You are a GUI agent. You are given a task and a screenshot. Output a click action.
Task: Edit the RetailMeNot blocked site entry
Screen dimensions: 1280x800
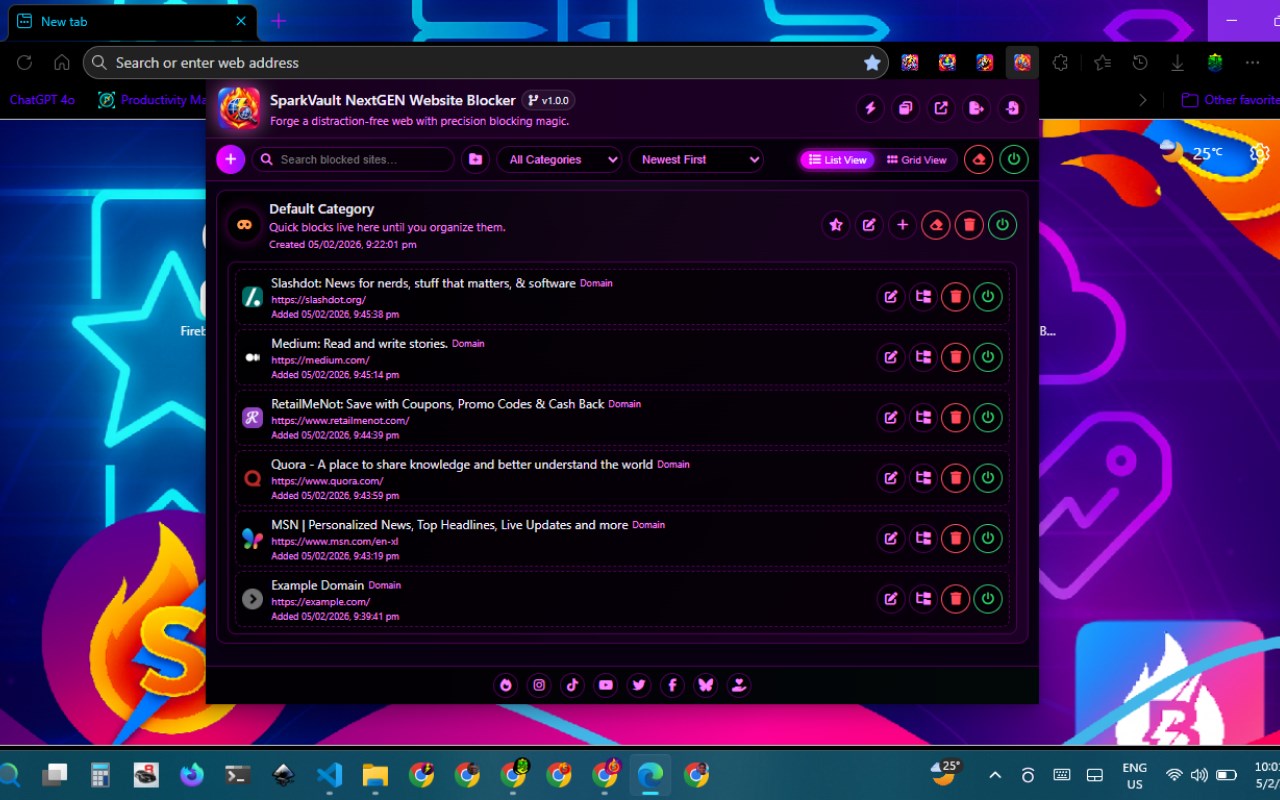tap(890, 418)
